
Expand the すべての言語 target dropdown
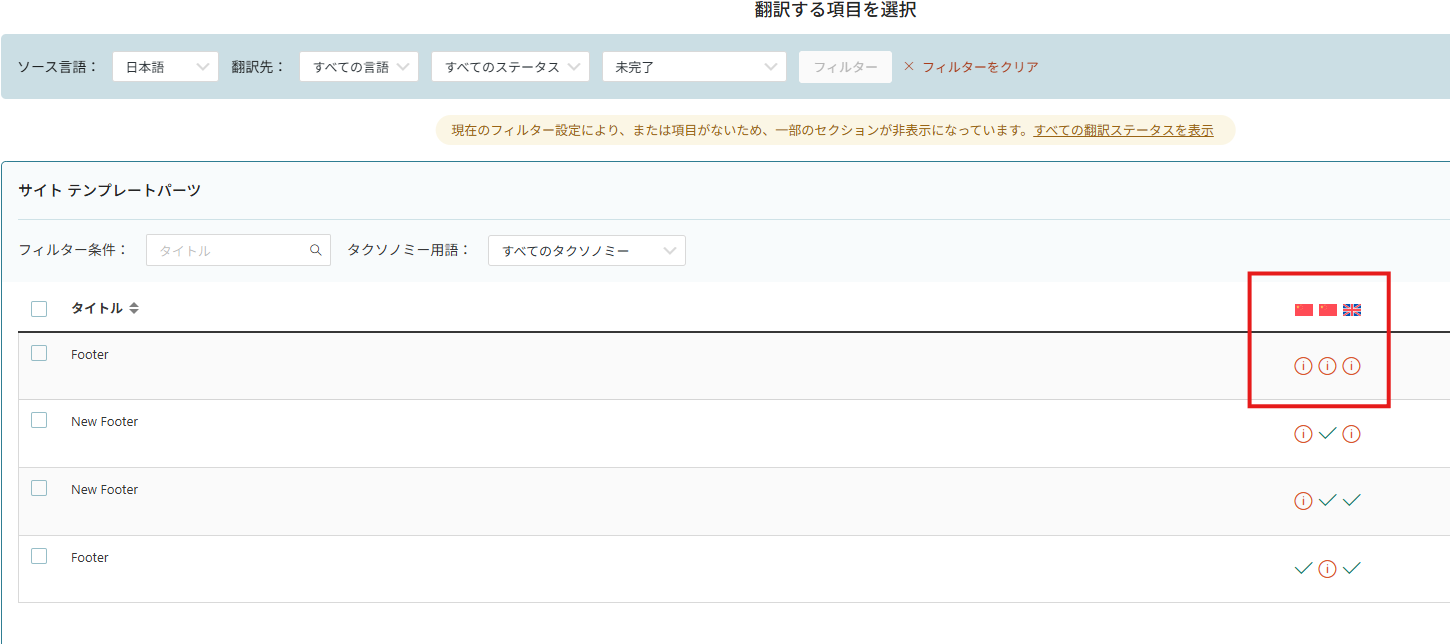[x=358, y=67]
